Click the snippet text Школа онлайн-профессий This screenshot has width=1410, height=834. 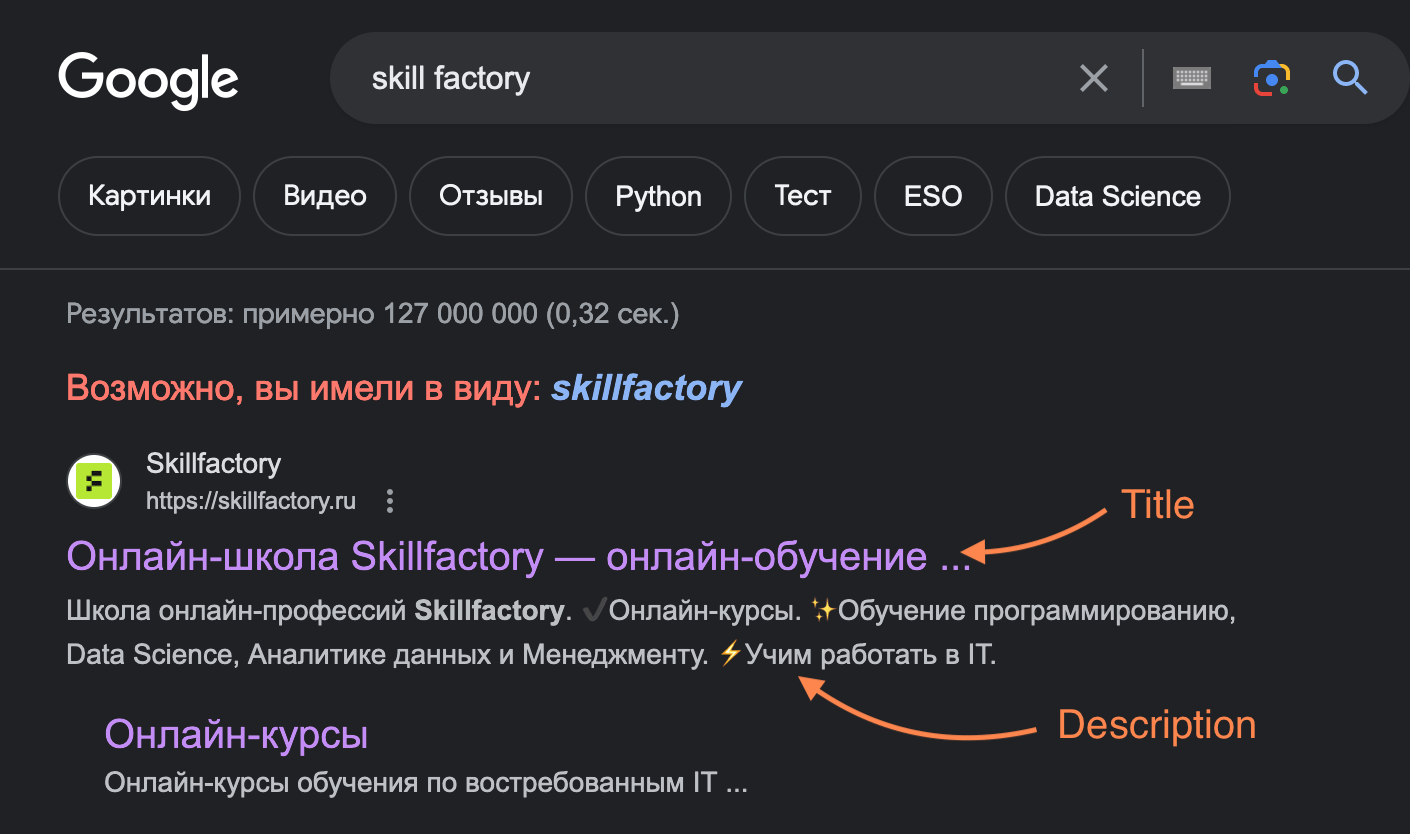(x=237, y=610)
